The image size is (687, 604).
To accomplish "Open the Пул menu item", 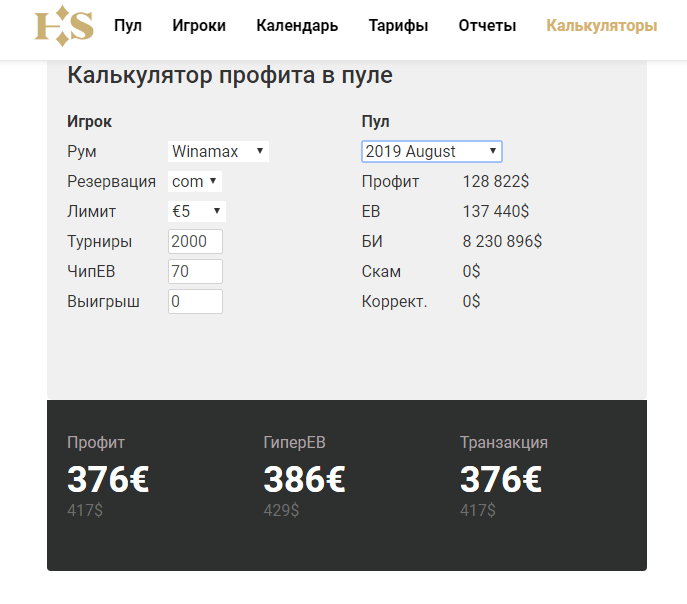I will (x=128, y=26).
